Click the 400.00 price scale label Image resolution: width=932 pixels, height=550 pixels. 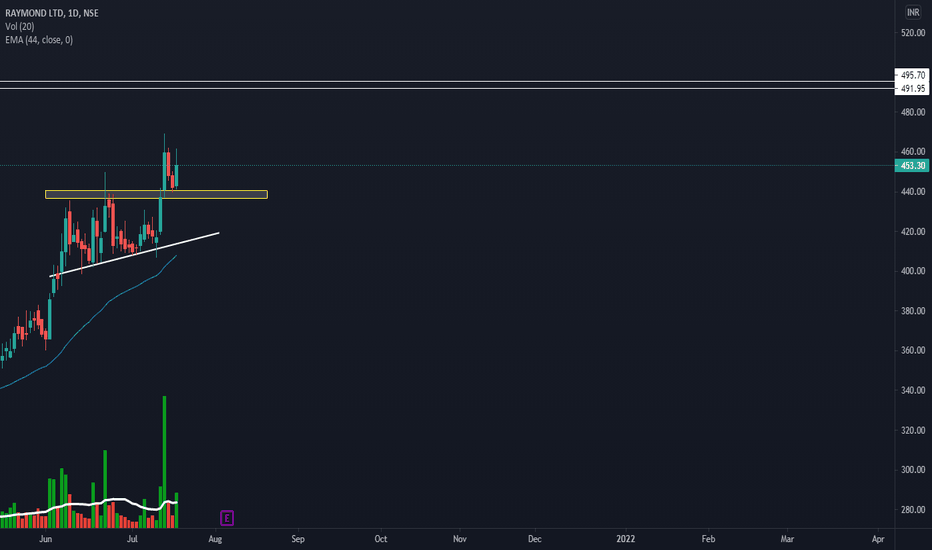[913, 271]
